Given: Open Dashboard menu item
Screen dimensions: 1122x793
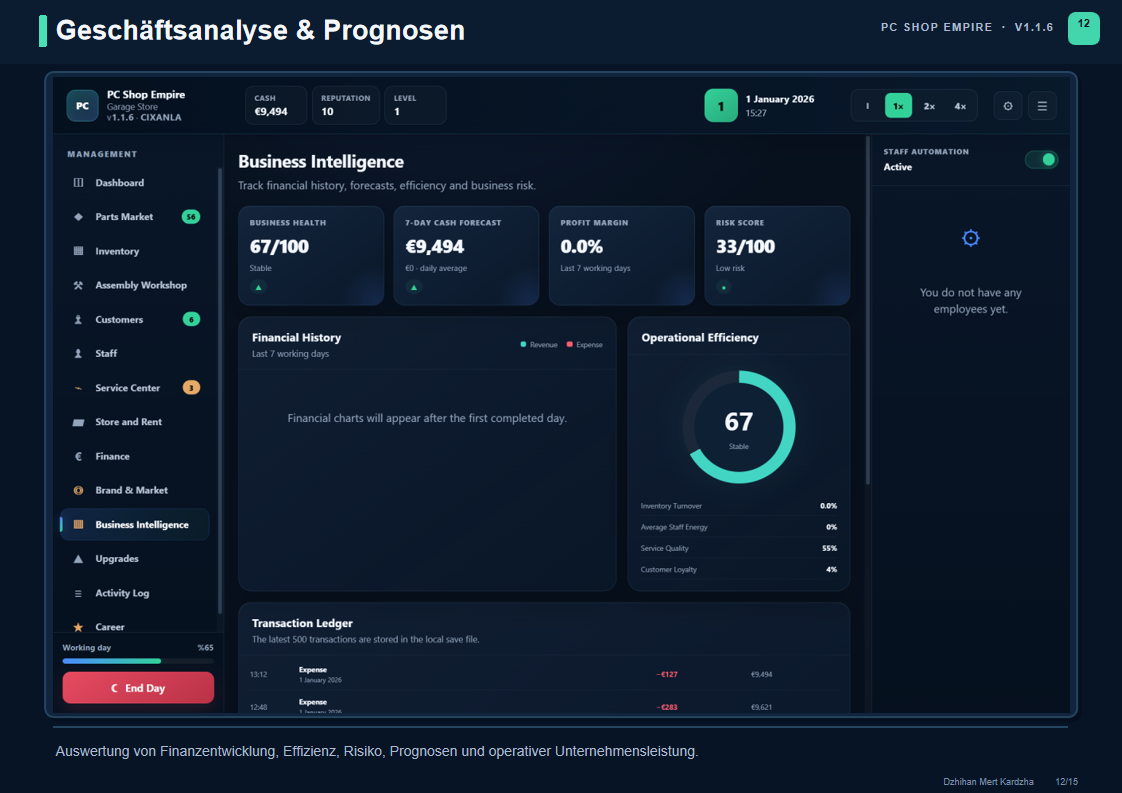Looking at the screenshot, I should (x=135, y=183).
